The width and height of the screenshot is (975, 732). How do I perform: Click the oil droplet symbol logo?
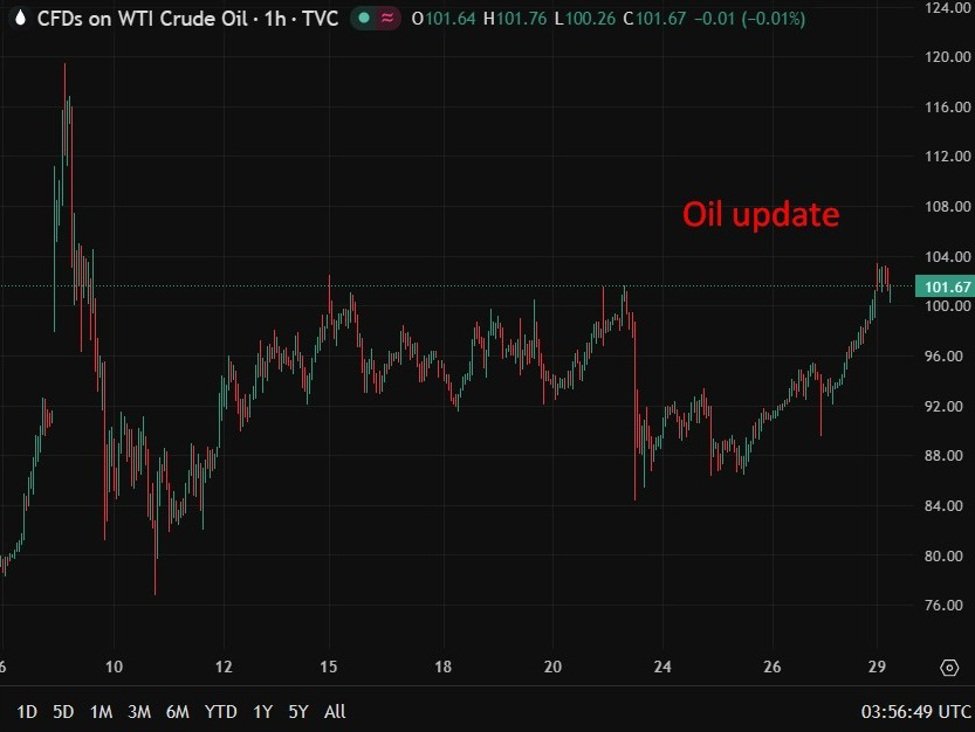coord(19,17)
